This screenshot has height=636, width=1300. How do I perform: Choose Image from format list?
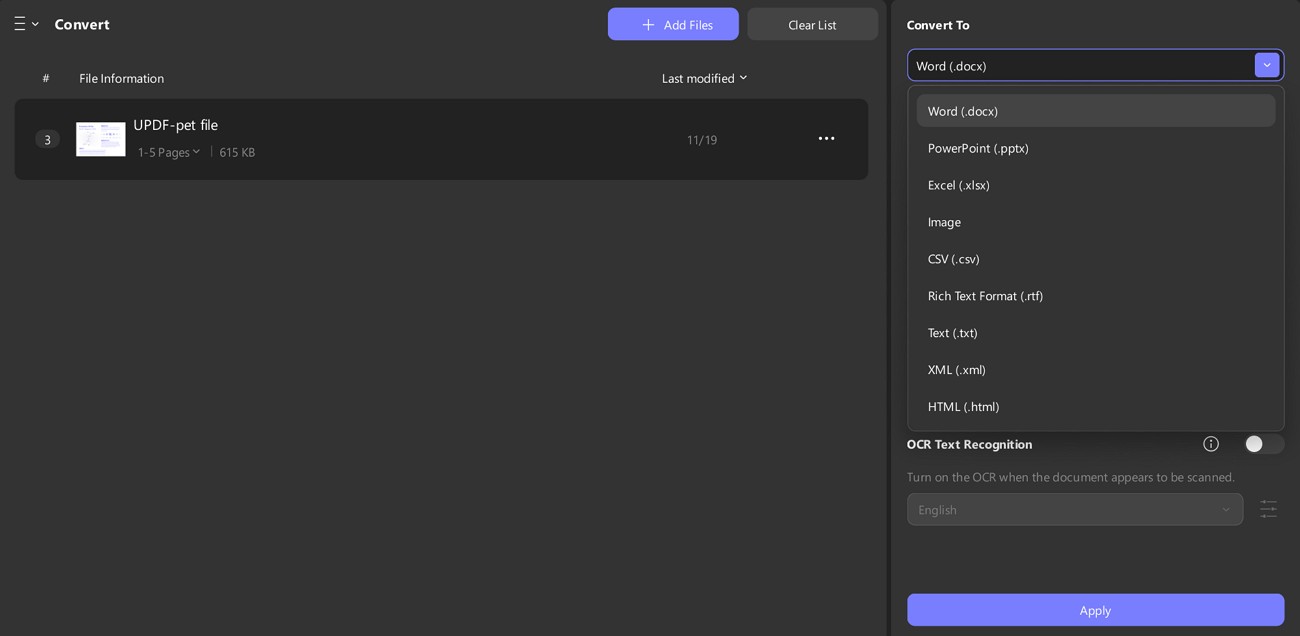click(x=944, y=222)
